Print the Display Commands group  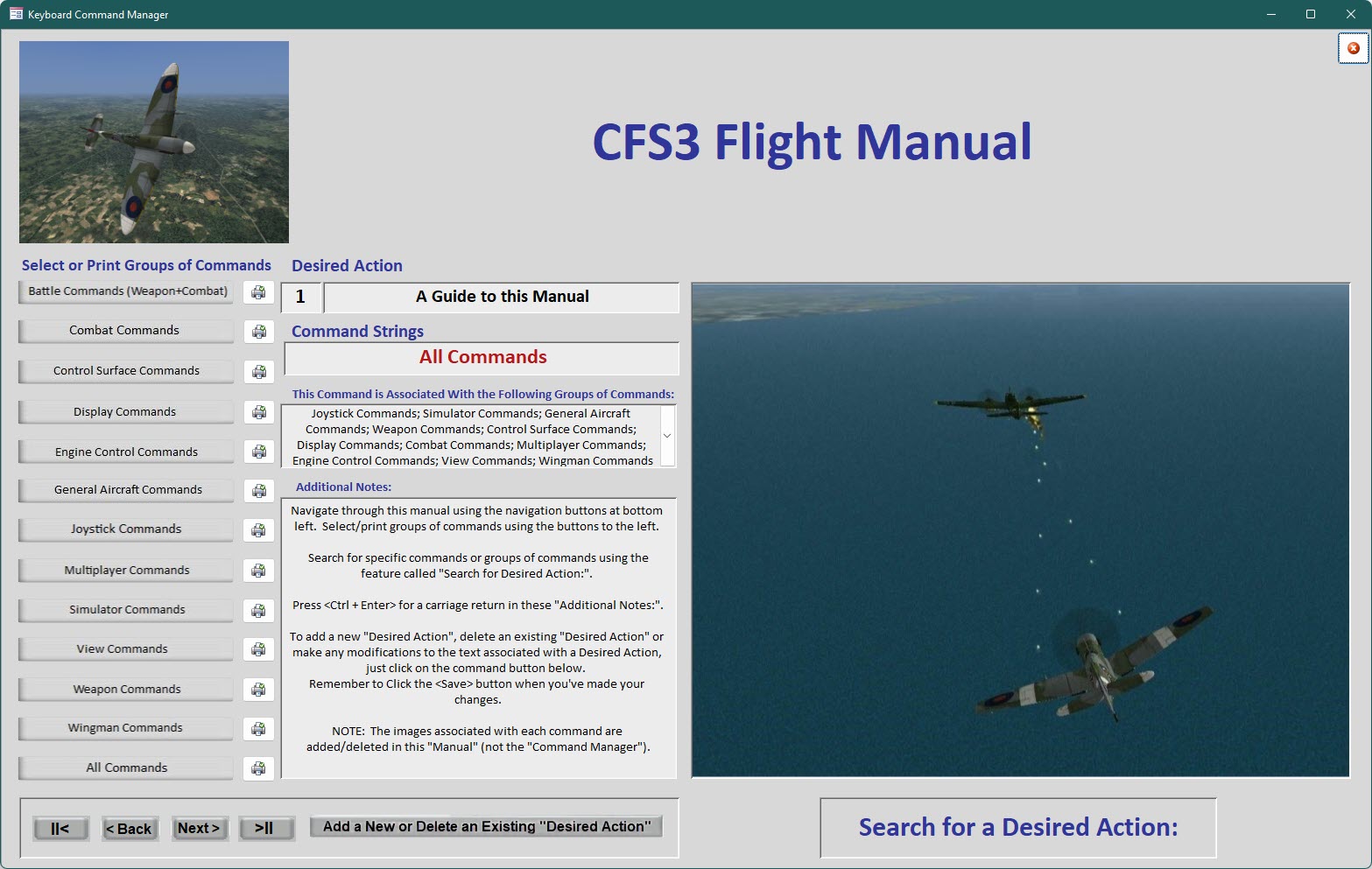(x=258, y=412)
